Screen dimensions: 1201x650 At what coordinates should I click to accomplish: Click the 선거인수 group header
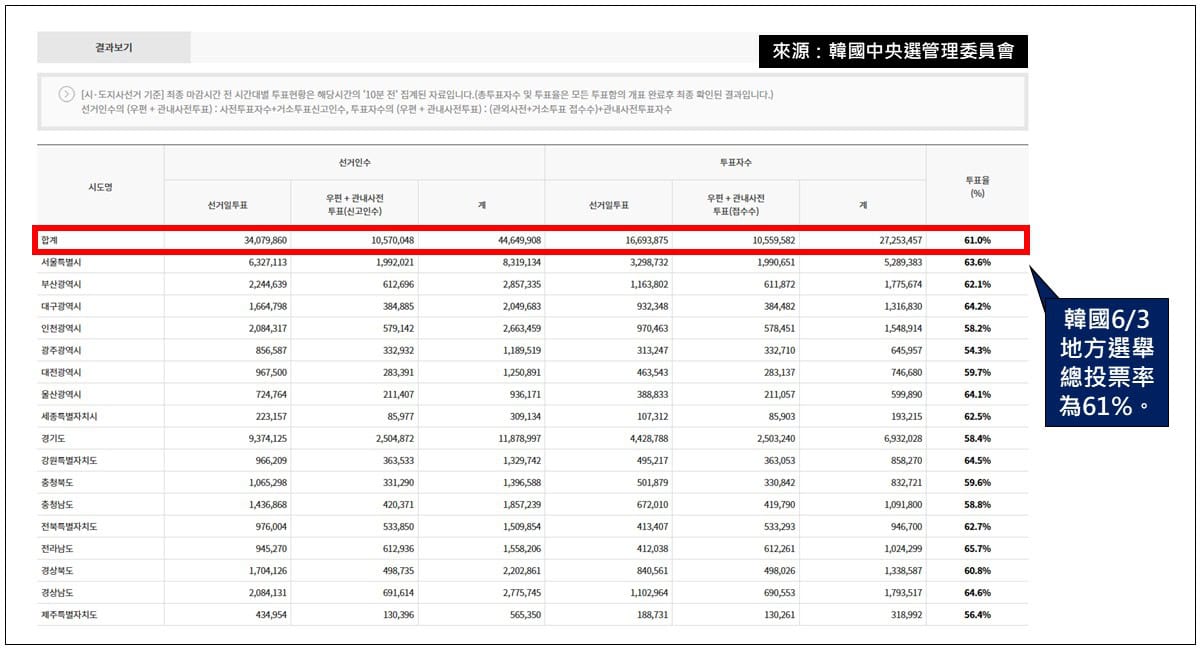coord(354,163)
